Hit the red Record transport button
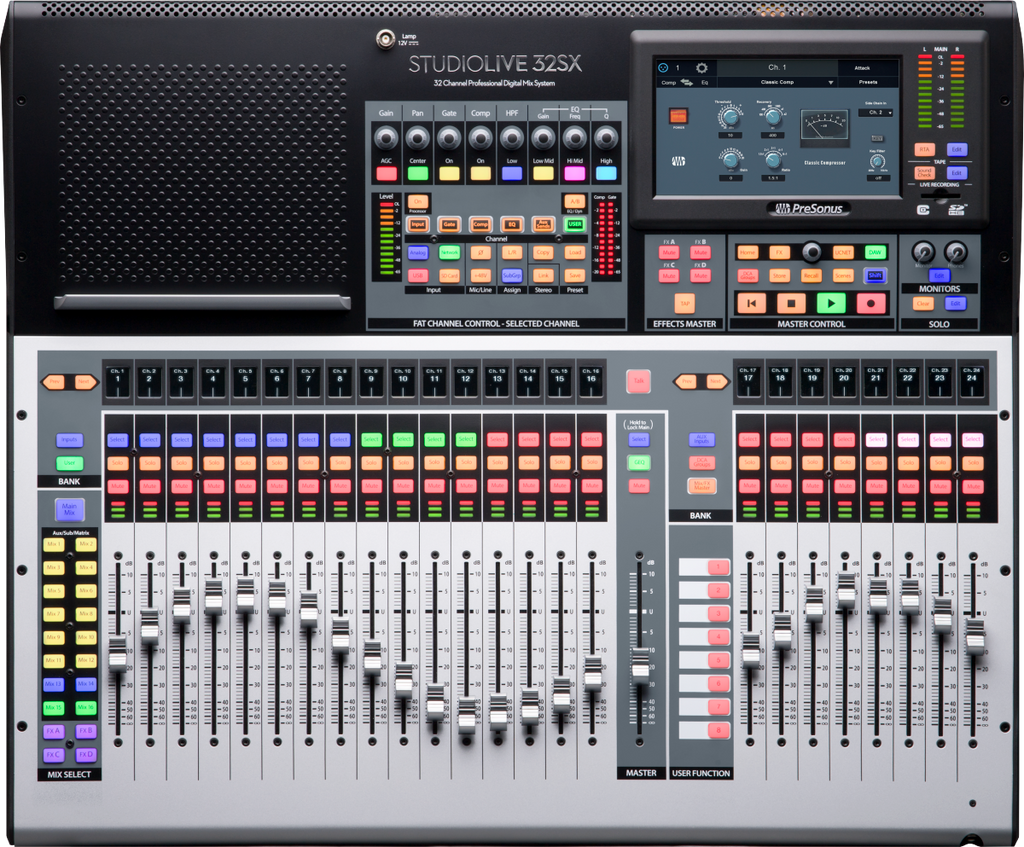This screenshot has width=1024, height=847. (871, 303)
